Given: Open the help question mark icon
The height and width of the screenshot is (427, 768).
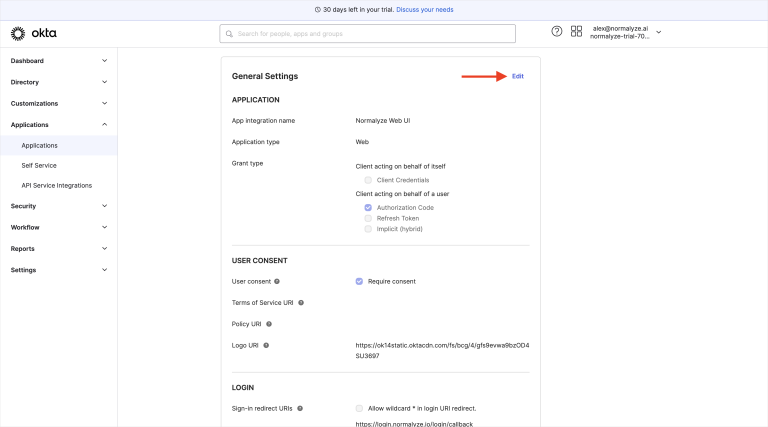Looking at the screenshot, I should click(557, 31).
